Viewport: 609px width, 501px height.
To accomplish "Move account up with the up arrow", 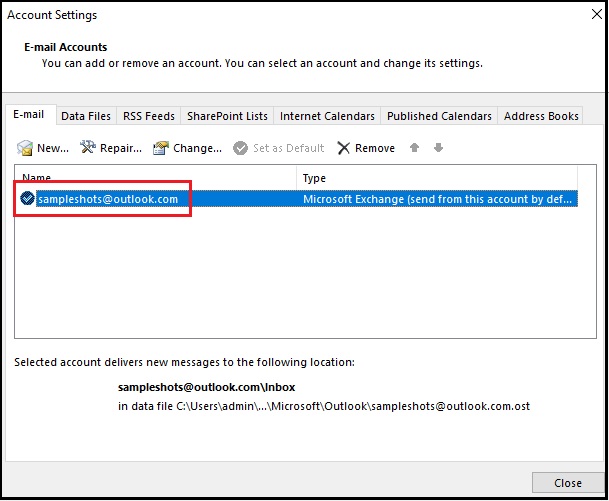I will pyautogui.click(x=414, y=148).
